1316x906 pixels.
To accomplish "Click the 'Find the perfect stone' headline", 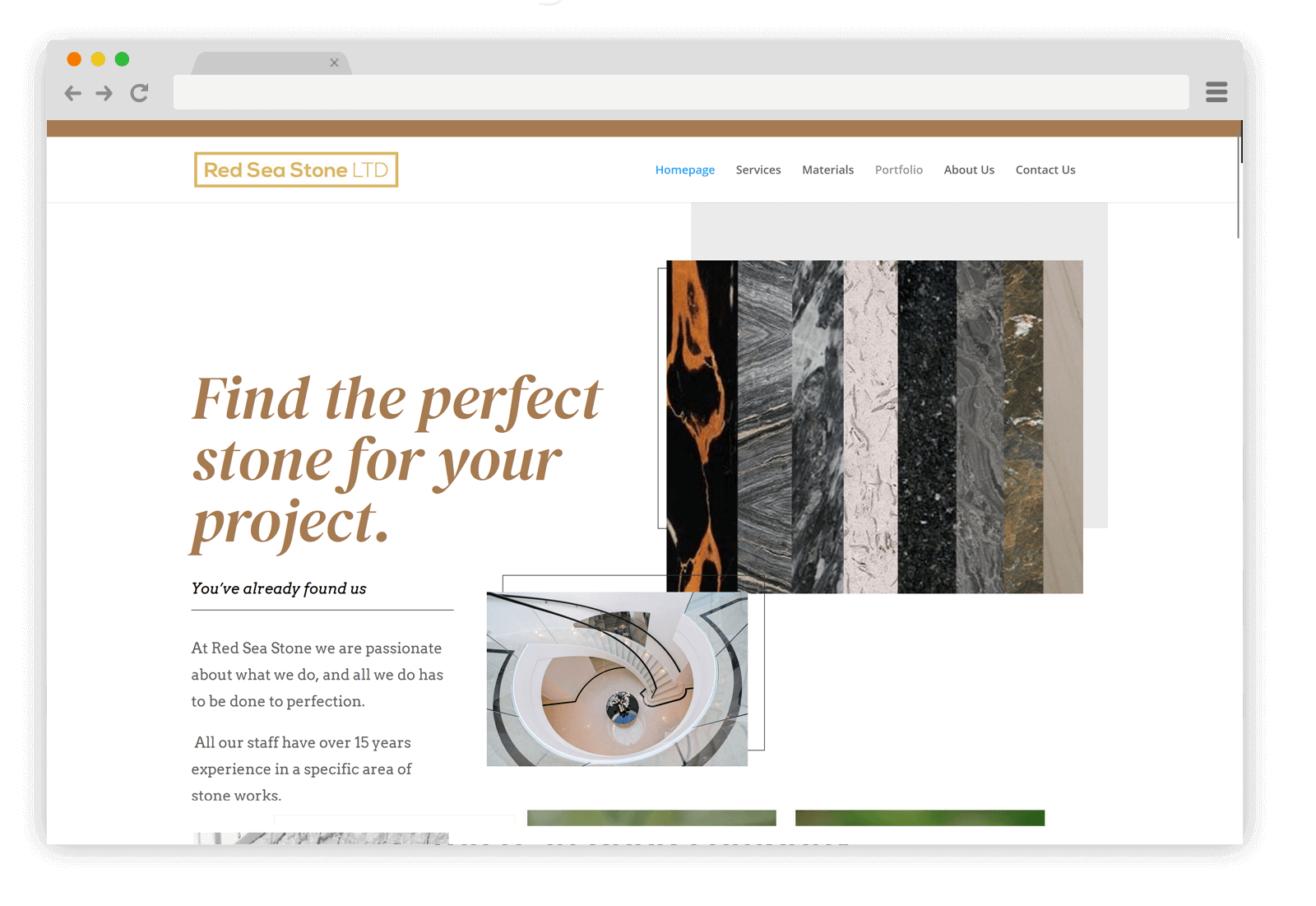I will 396,461.
